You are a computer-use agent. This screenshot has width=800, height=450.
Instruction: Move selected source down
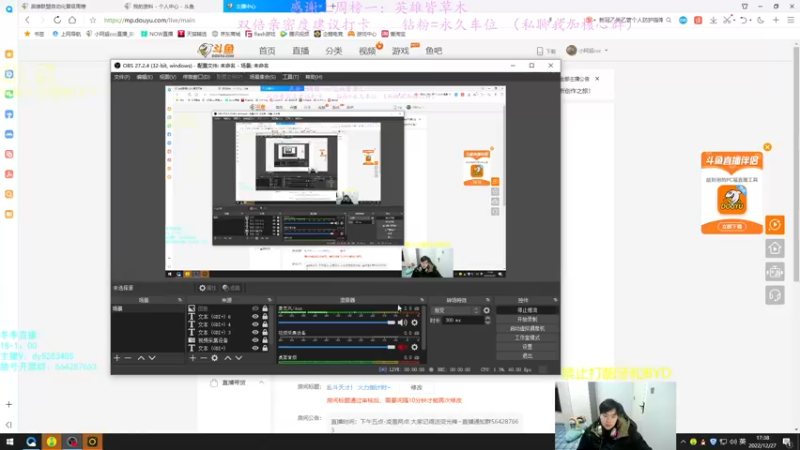tap(238, 358)
